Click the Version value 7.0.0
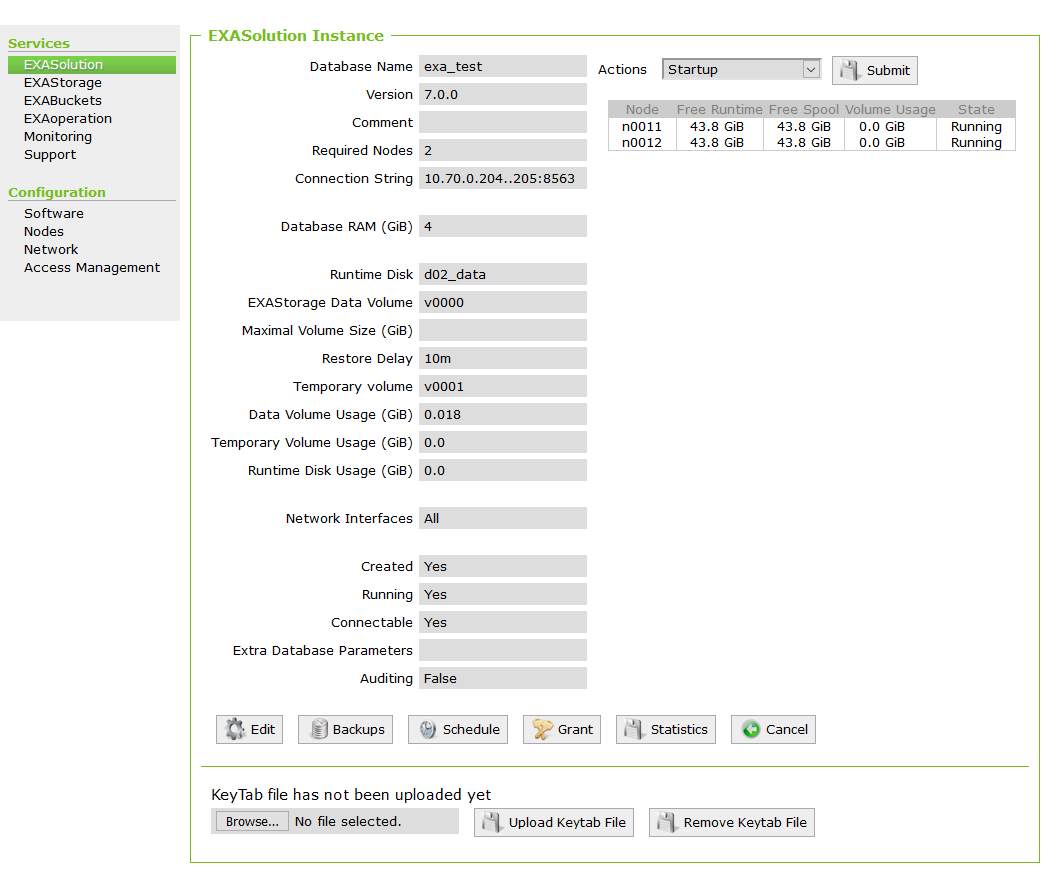The height and width of the screenshot is (877, 1048). pos(503,94)
